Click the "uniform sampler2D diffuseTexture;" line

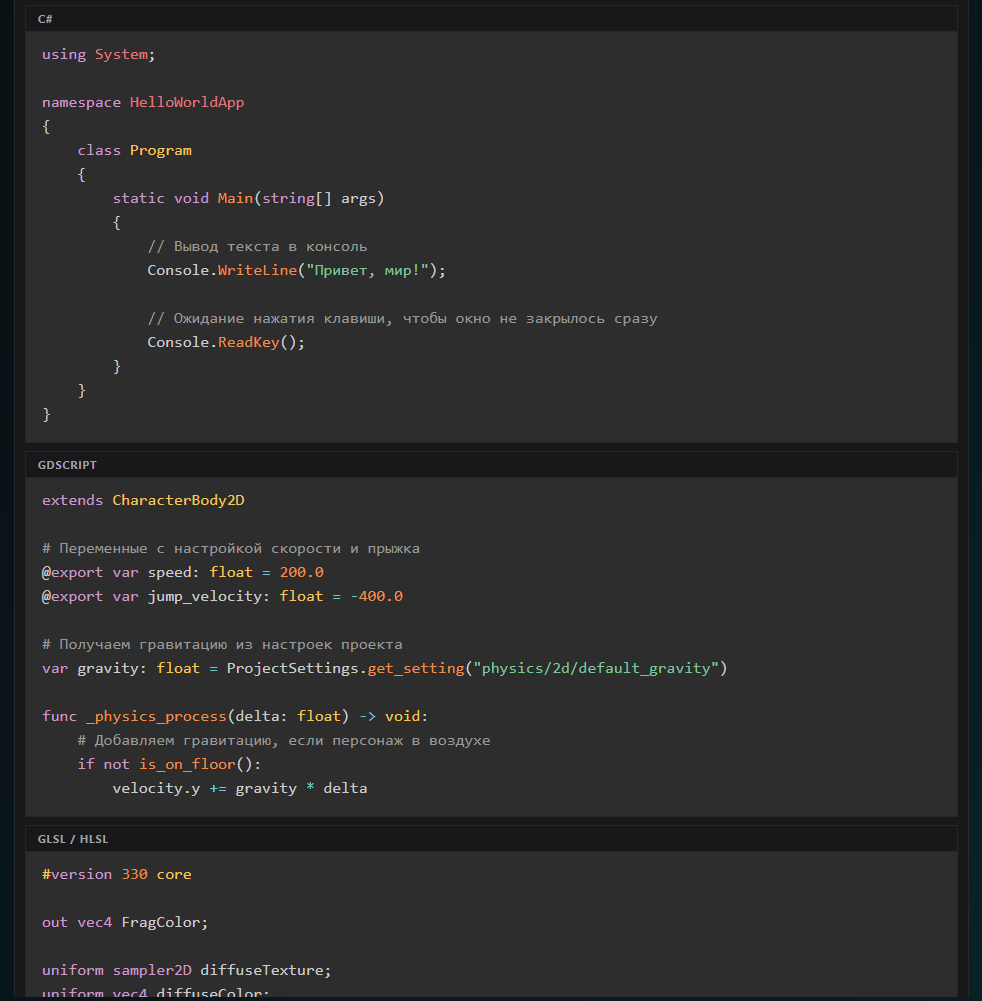click(x=186, y=970)
